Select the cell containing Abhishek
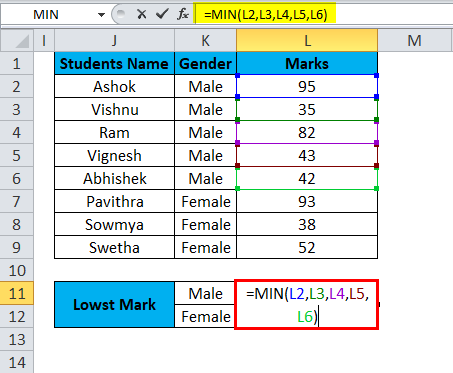 pos(114,178)
